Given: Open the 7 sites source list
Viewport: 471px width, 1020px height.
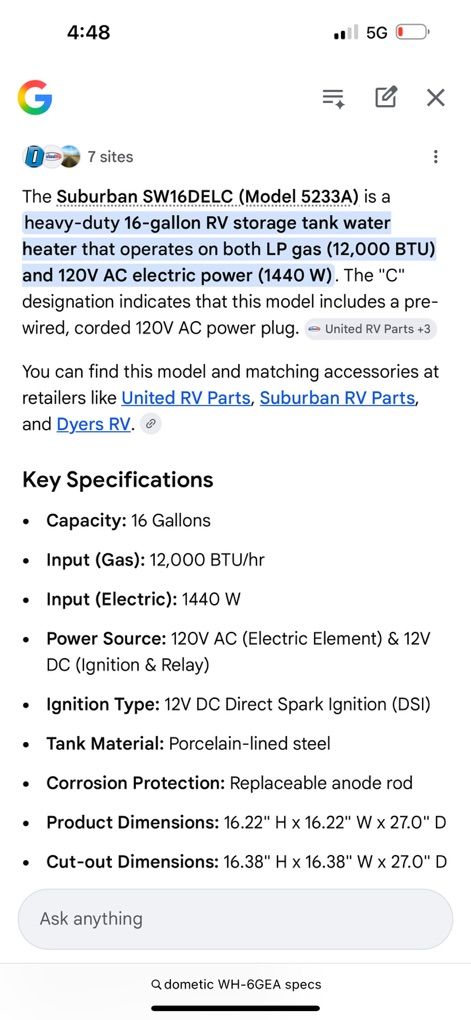Looking at the screenshot, I should click(110, 157).
